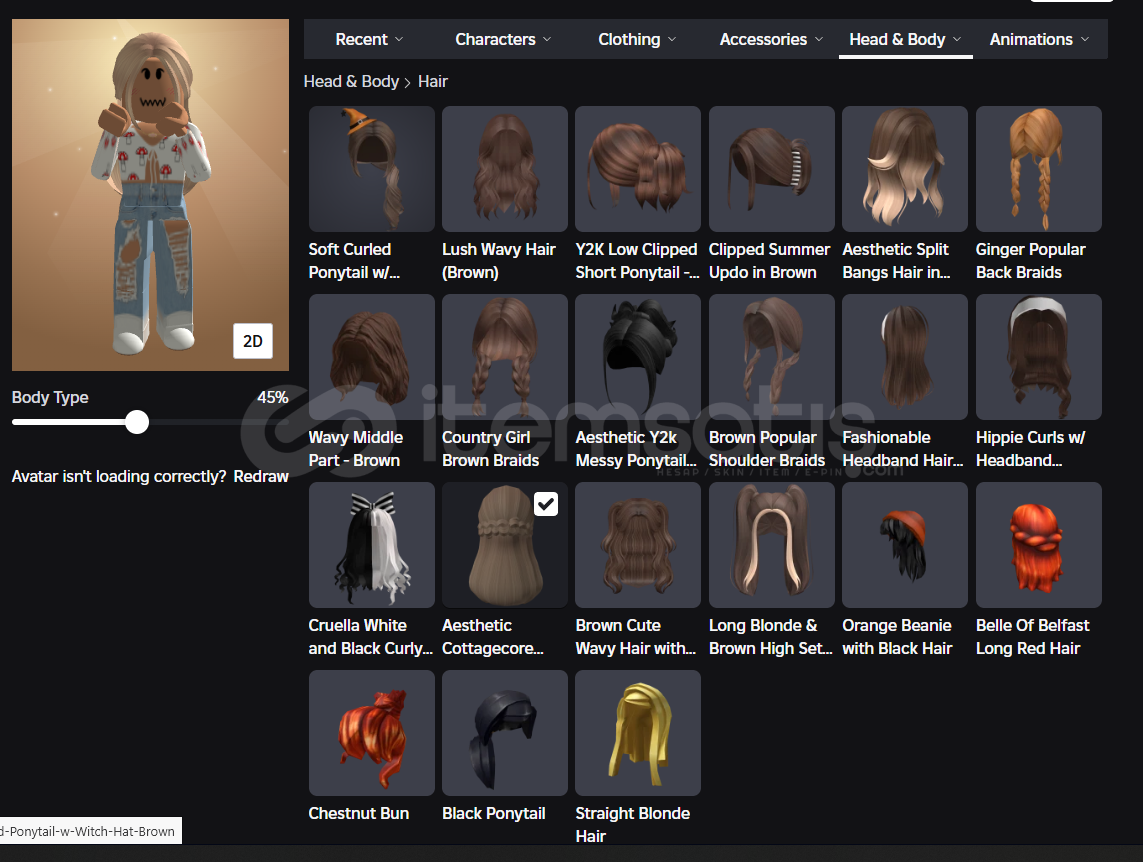Choose Long Blonde & Brown High Set hair
The height and width of the screenshot is (862, 1143).
click(771, 545)
